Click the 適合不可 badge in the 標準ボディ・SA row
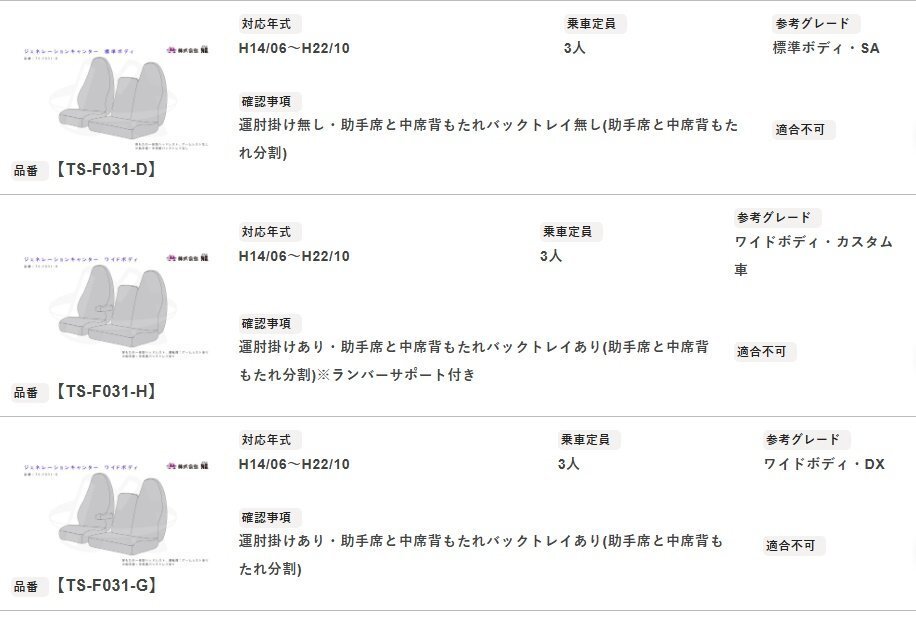Viewport: 916px width, 621px height. tap(803, 130)
